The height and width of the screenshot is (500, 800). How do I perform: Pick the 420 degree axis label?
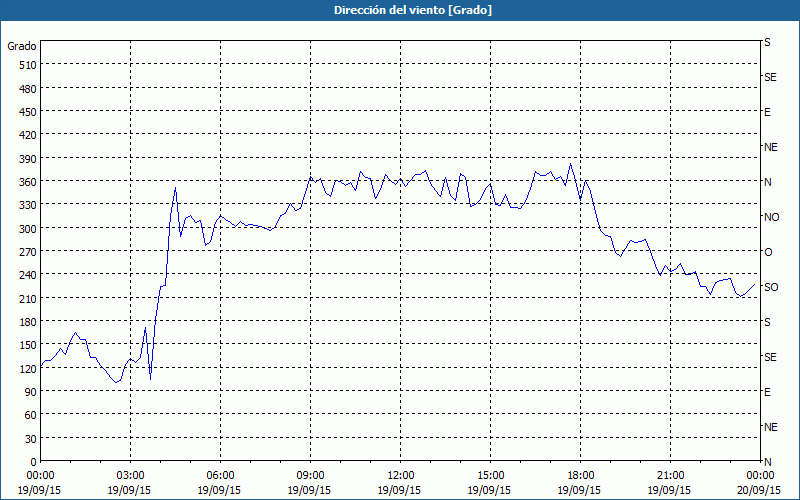pos(28,135)
